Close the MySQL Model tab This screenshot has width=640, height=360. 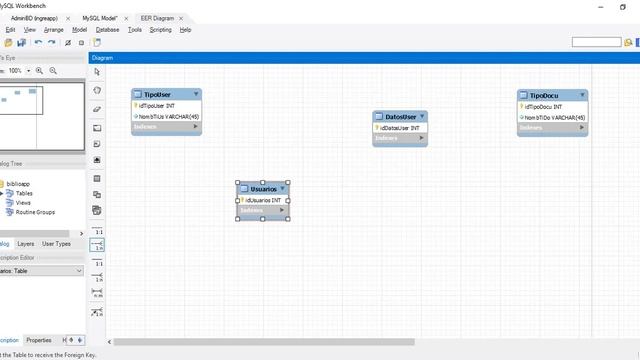point(126,18)
